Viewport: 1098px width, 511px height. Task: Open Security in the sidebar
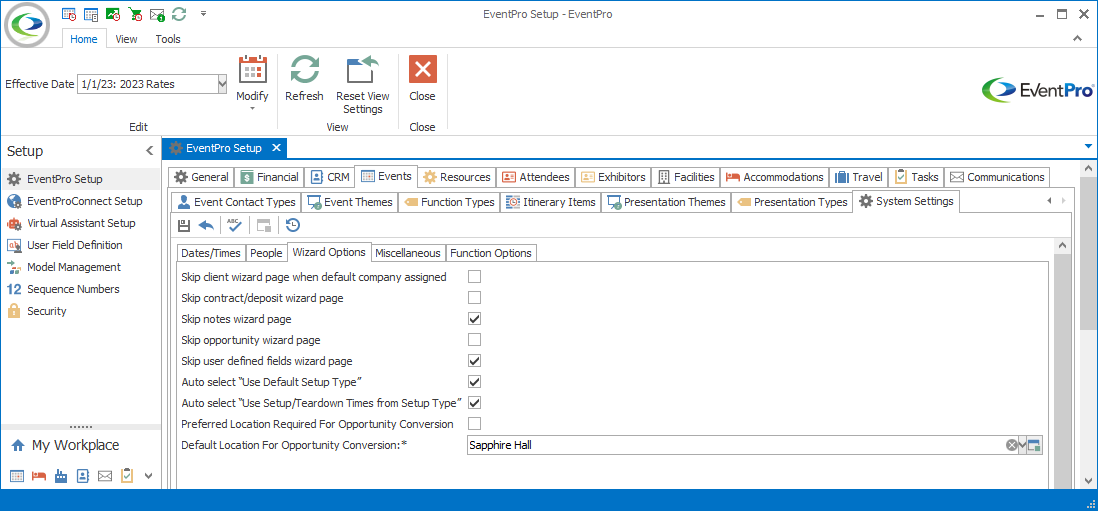click(x=81, y=311)
